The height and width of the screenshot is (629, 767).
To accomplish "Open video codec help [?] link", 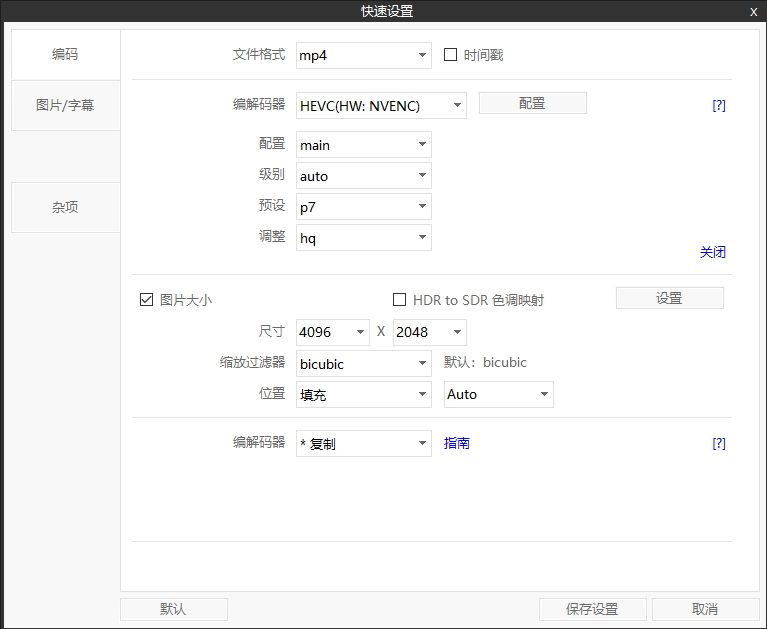I will pyautogui.click(x=719, y=105).
